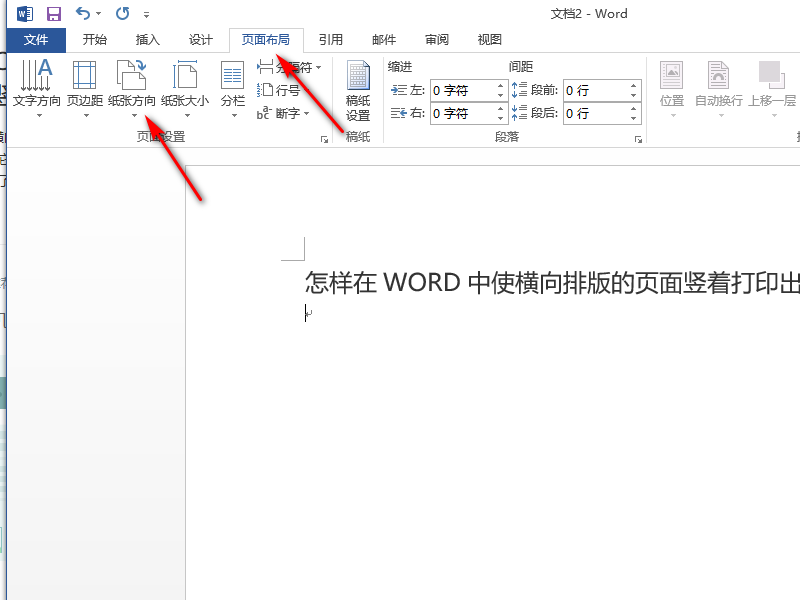Open the 文件 menu
This screenshot has height=600, width=800.
36,39
